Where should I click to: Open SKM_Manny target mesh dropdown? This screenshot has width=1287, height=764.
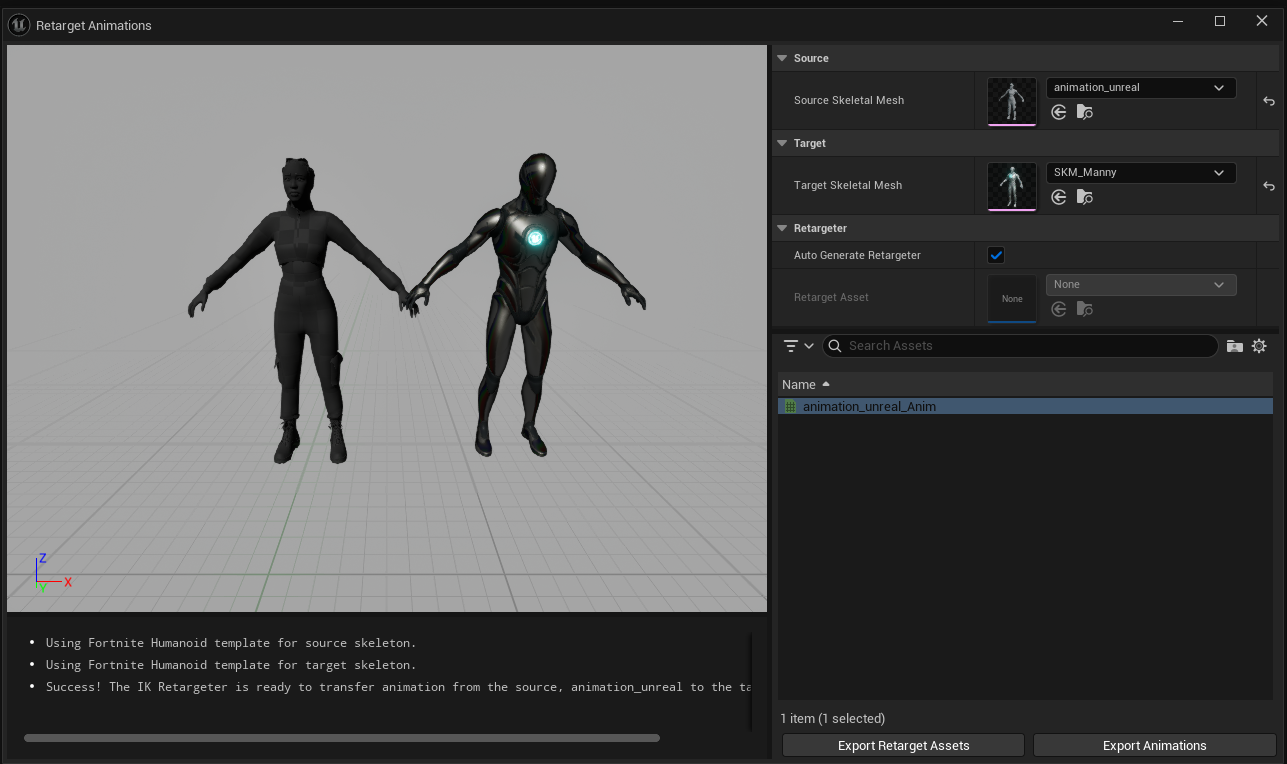1141,173
